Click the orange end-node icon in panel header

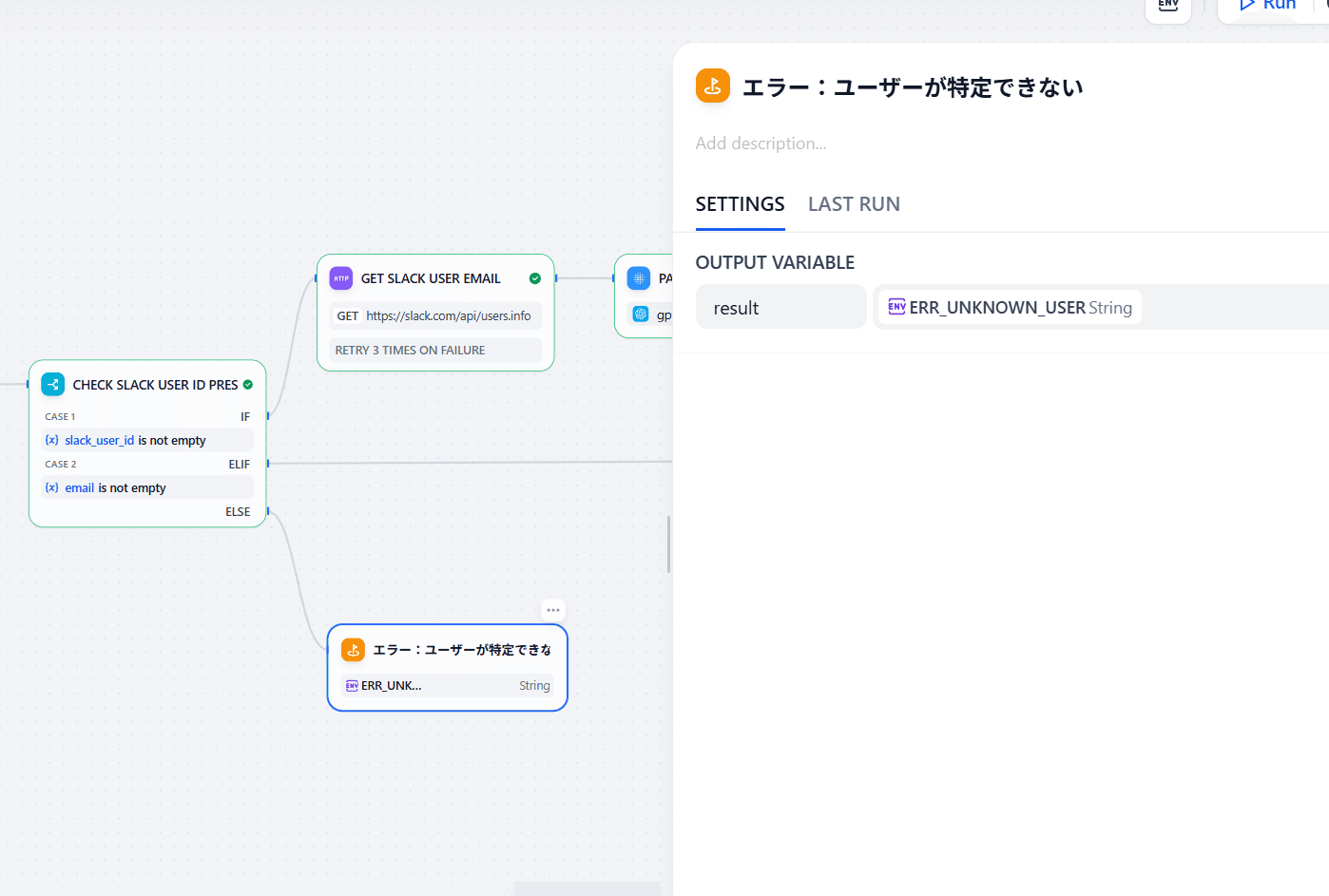(x=713, y=86)
